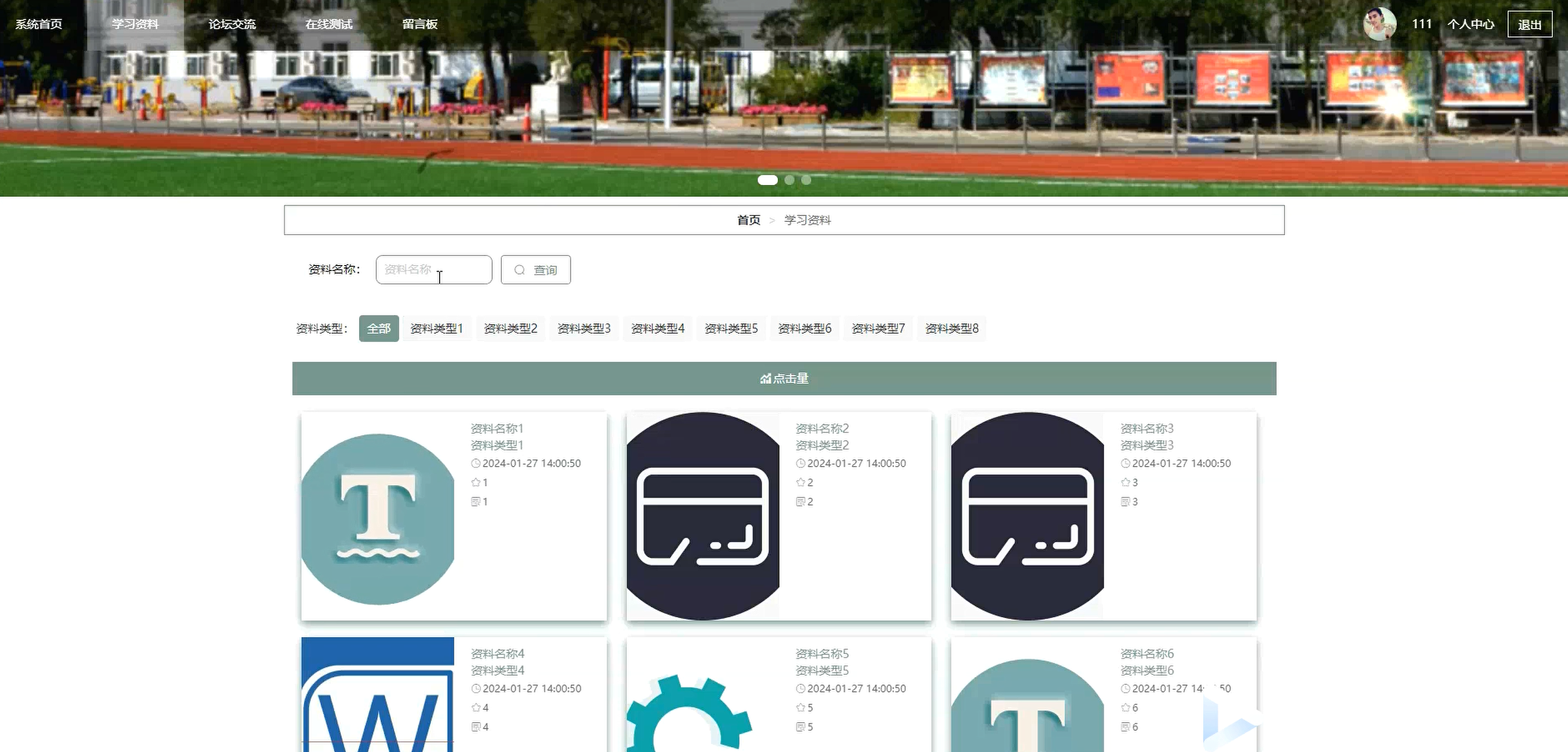This screenshot has height=752, width=1568.
Task: Open the 留言板 nav item
Action: (x=419, y=25)
